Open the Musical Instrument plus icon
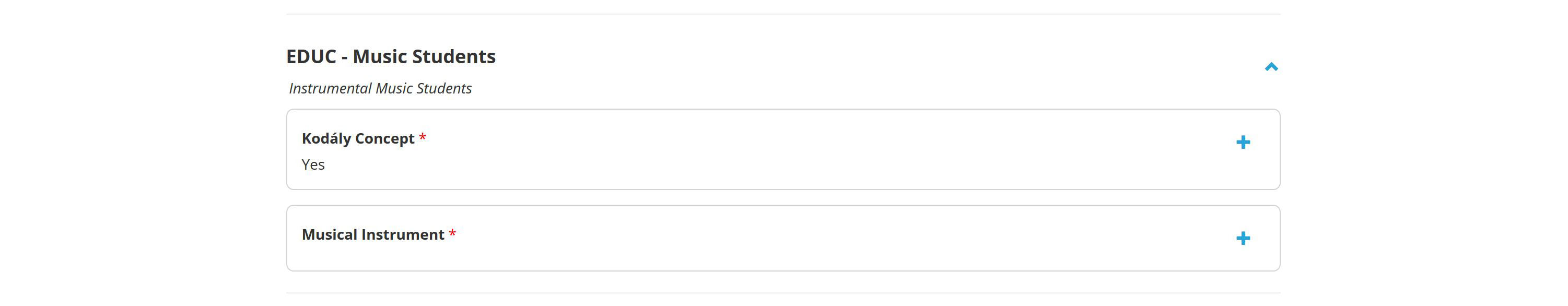The image size is (1568, 306). [1243, 238]
